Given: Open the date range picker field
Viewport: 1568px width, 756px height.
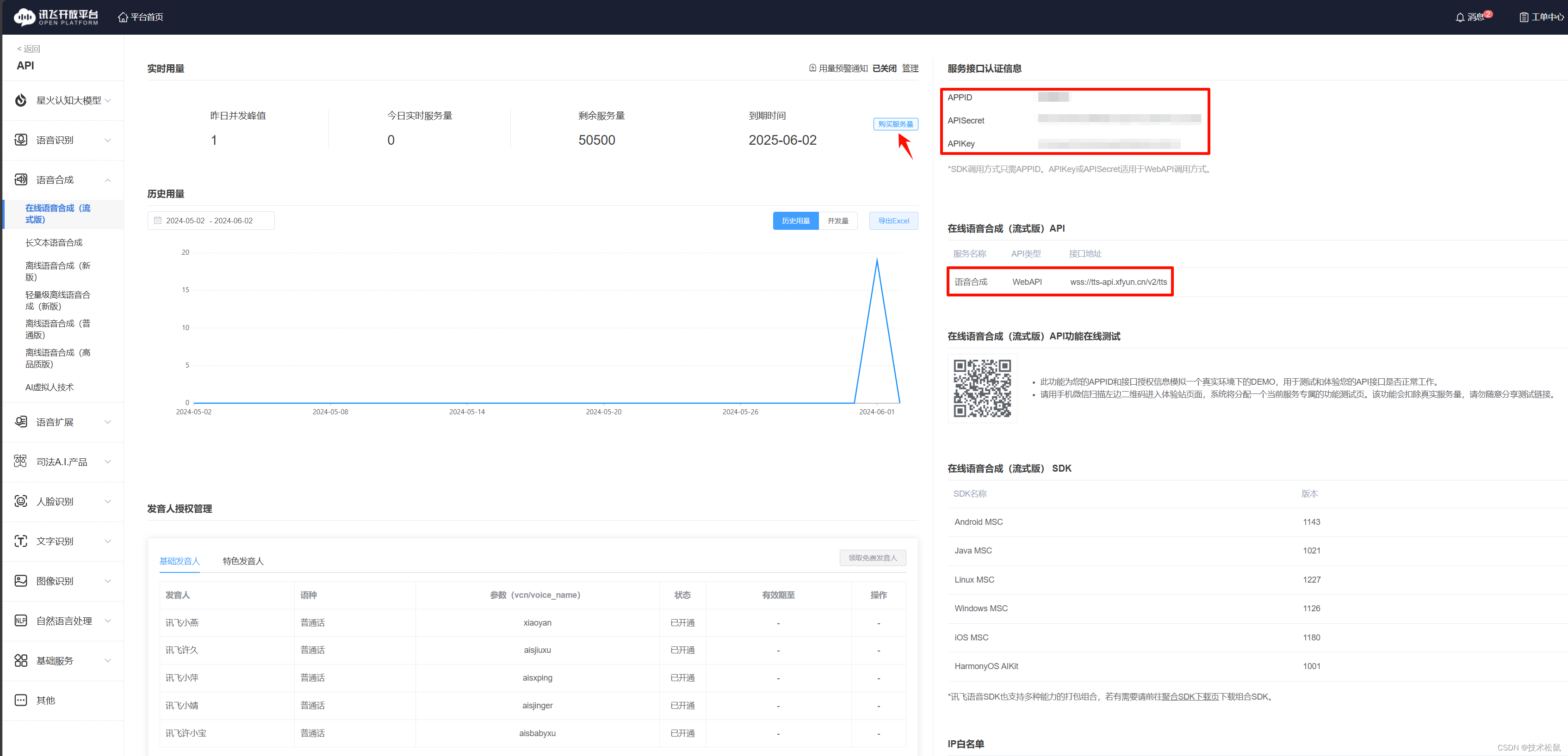Looking at the screenshot, I should (x=211, y=221).
